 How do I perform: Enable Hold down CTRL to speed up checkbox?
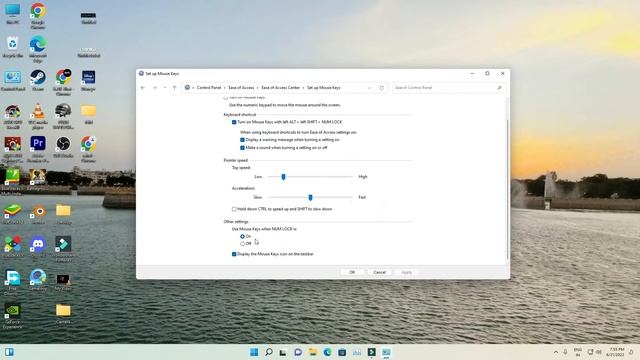tap(234, 209)
